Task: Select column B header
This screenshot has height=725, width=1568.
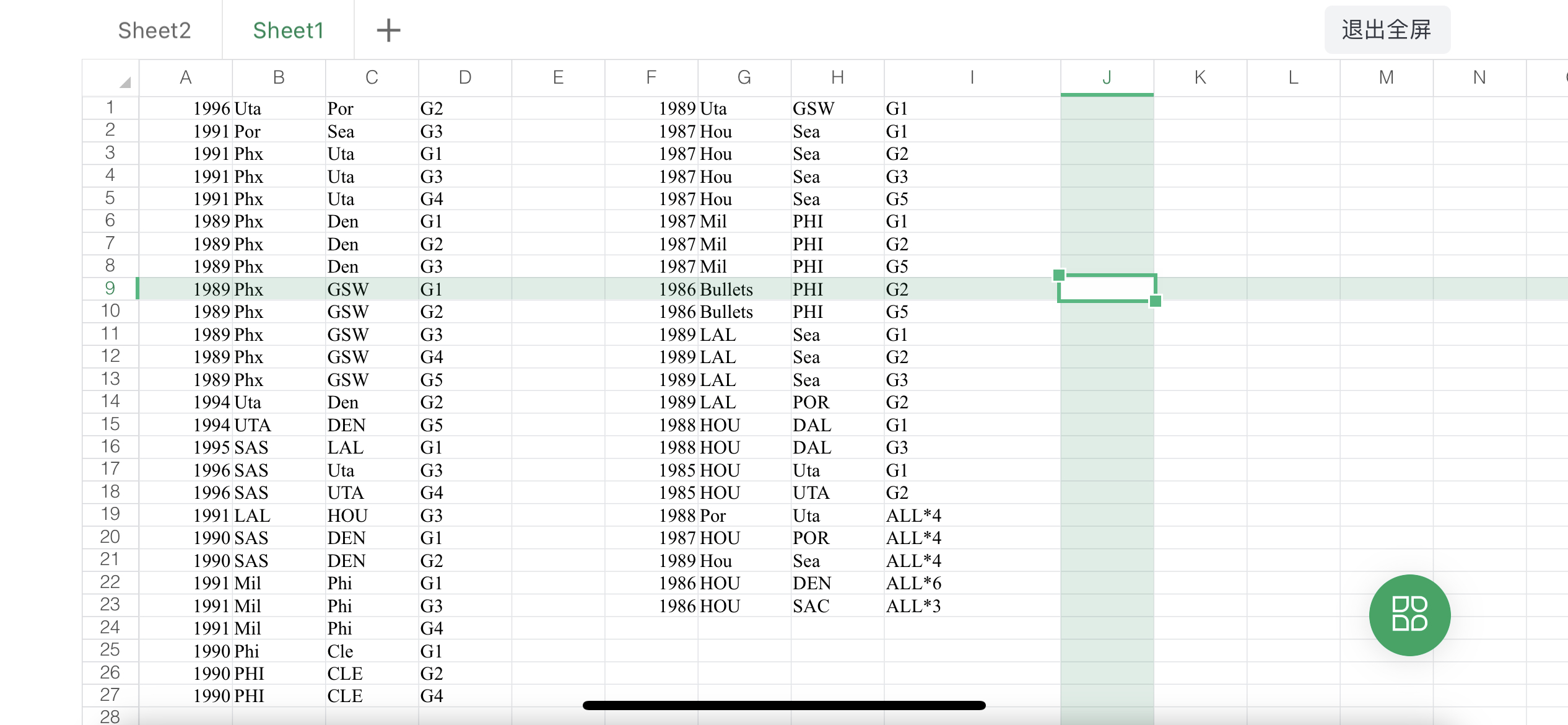Action: [x=279, y=77]
